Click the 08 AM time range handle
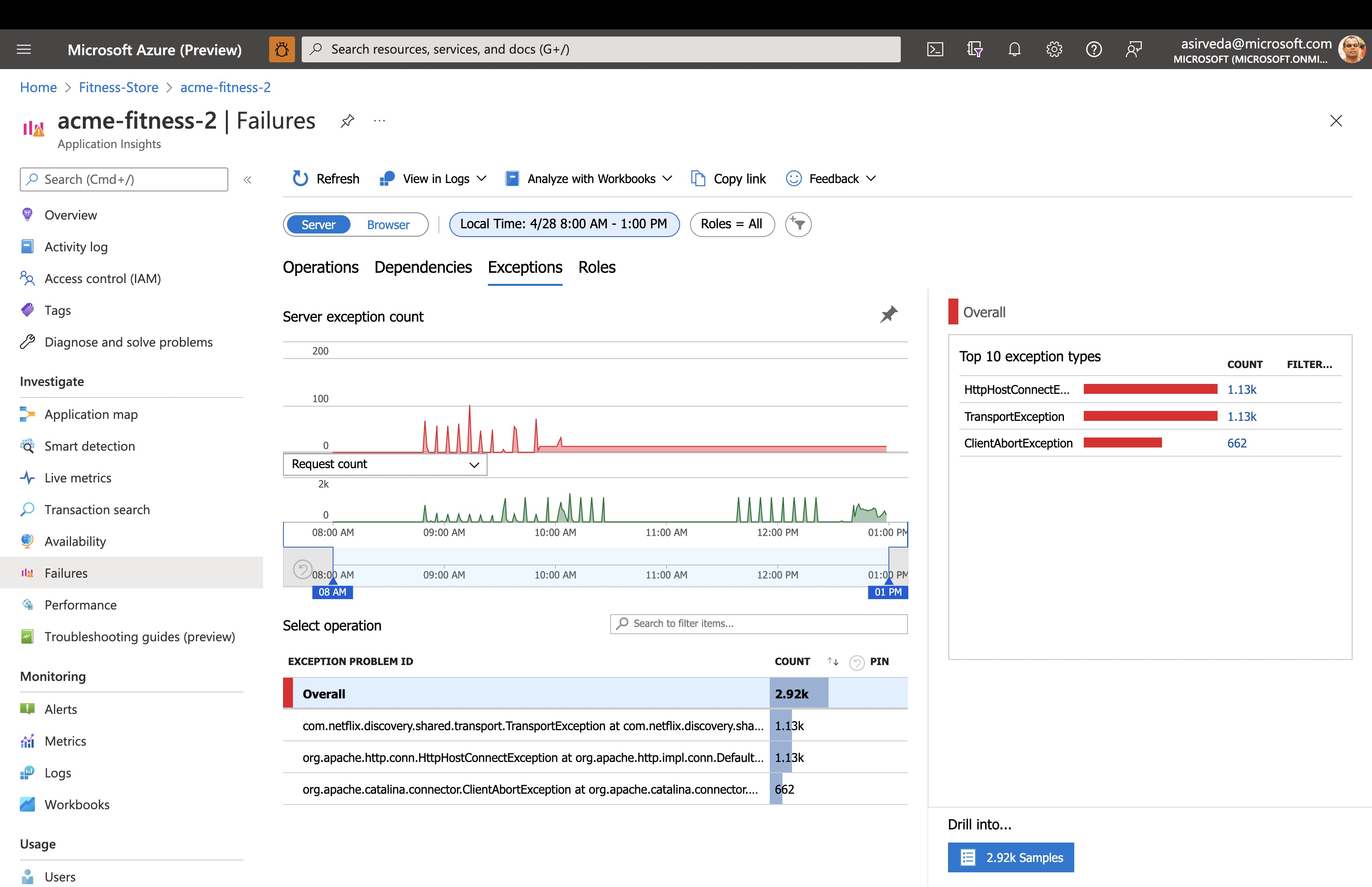Screen dimensions: 1372x887 332,592
